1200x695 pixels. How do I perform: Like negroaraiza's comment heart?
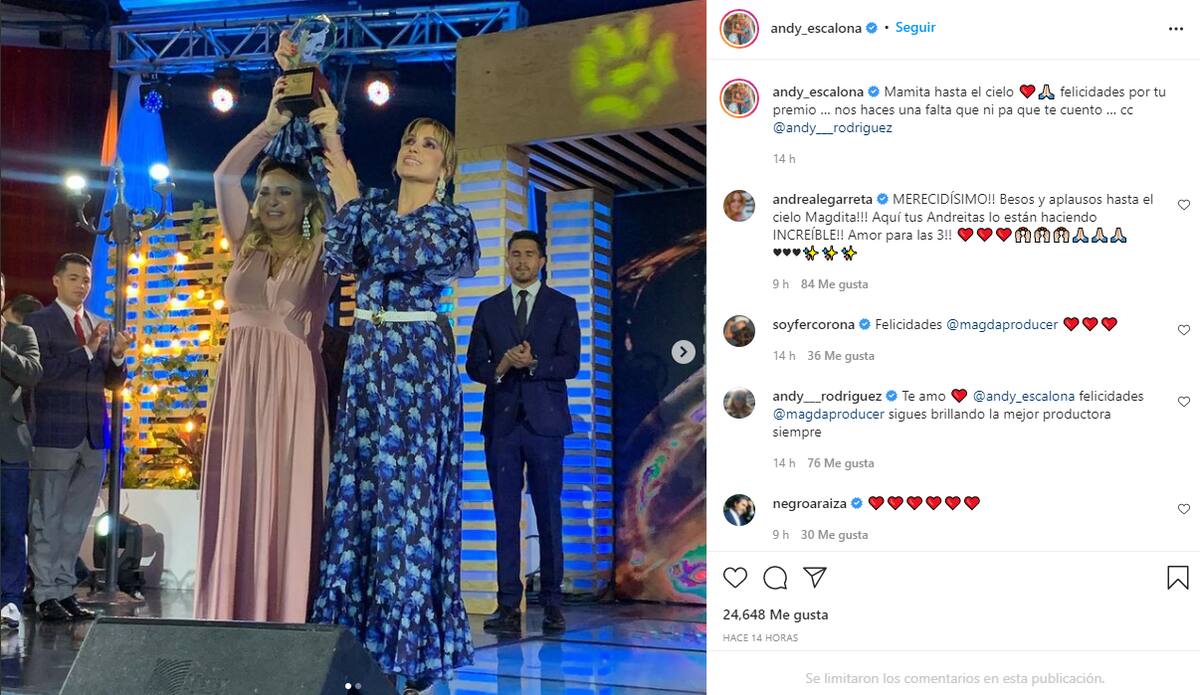pos(1184,509)
